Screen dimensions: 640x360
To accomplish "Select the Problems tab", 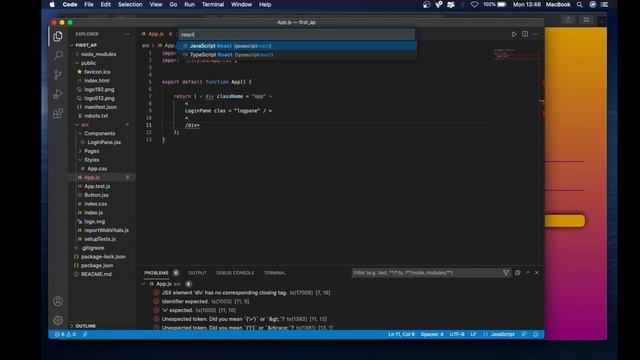I will [156, 273].
